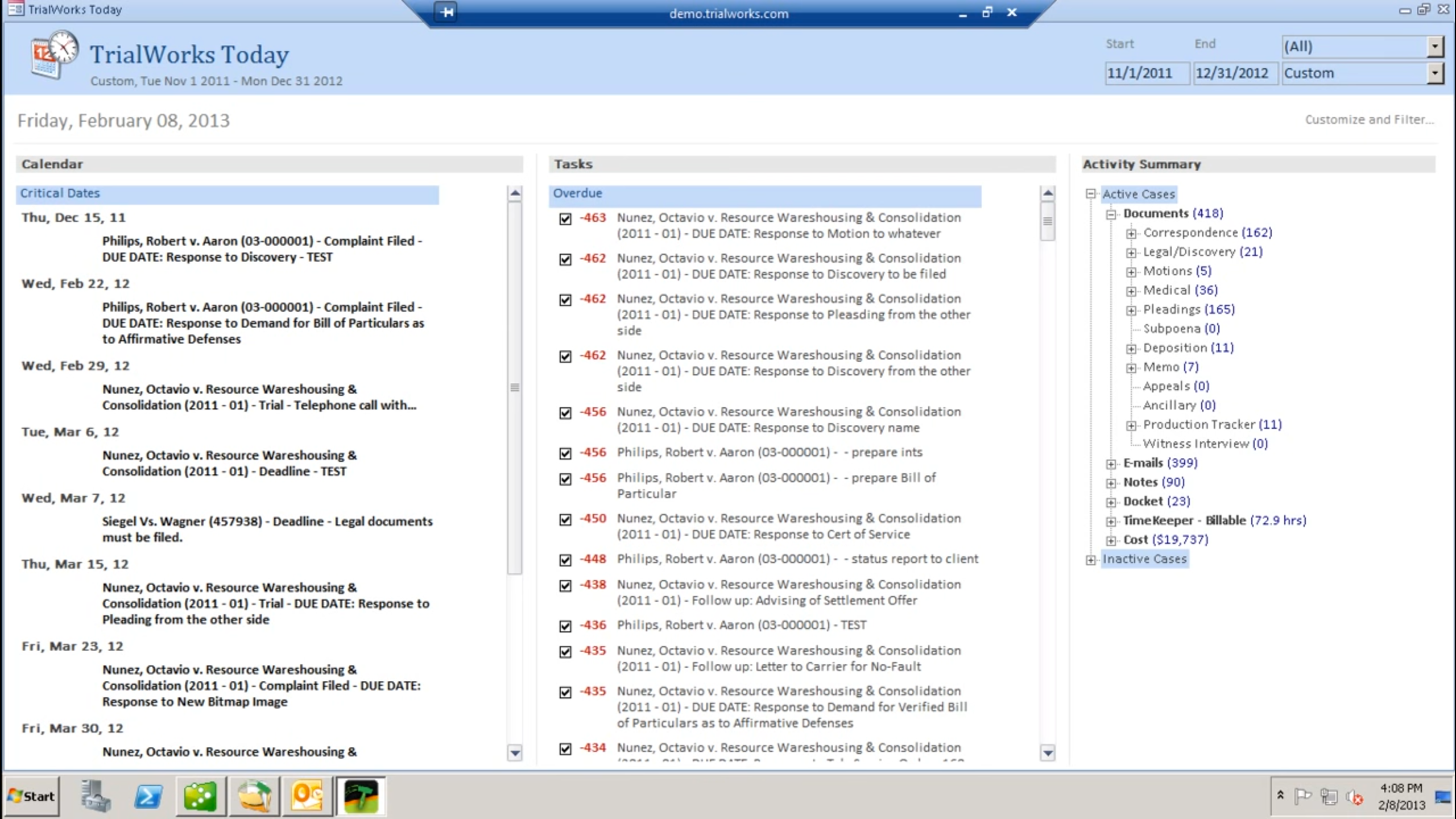
Task: Click the Start button
Action: (x=32, y=796)
